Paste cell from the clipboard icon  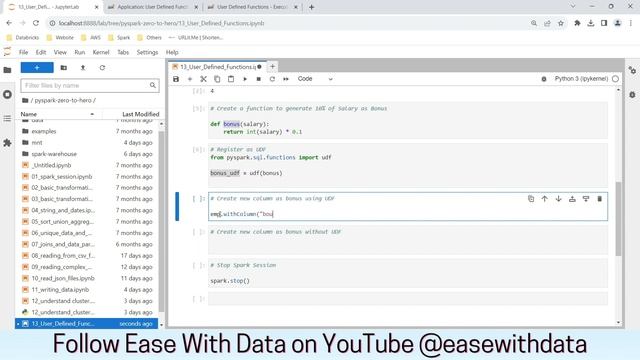[x=231, y=79]
